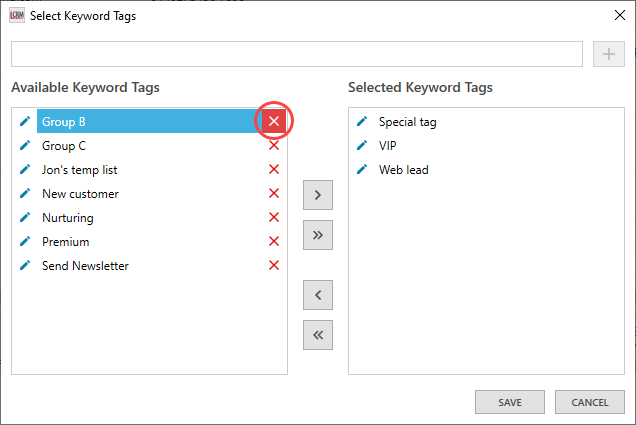Move selected tag to the right list
This screenshot has width=636, height=425.
click(x=317, y=195)
